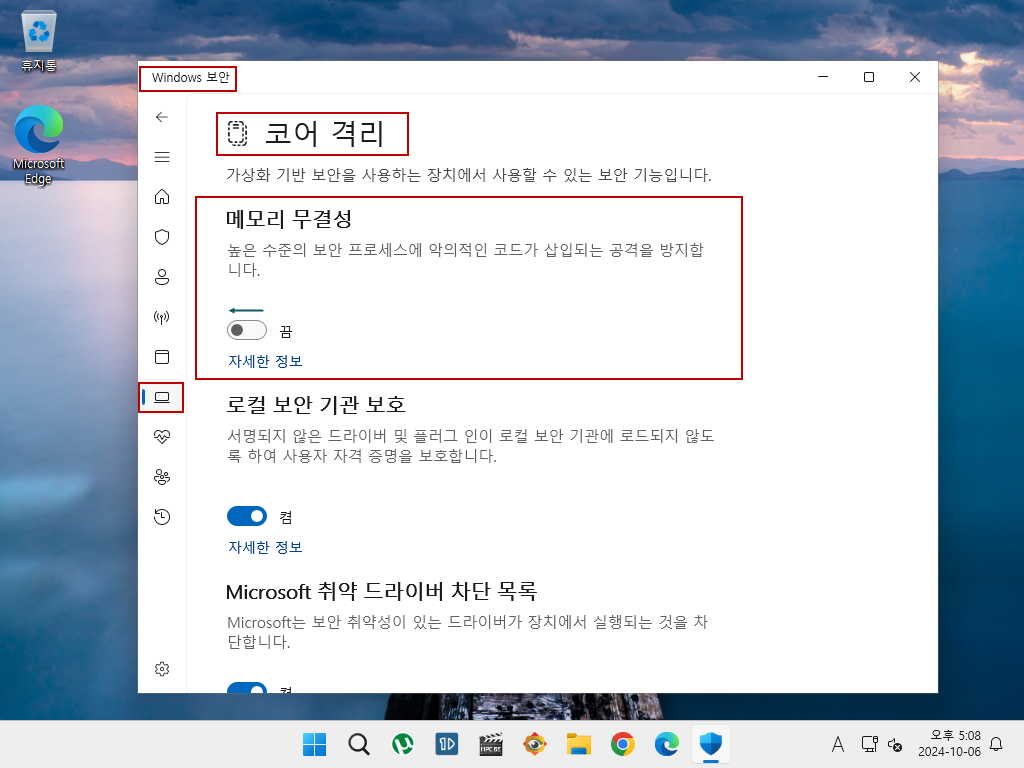Maximize the Windows 보안 window
1024x768 pixels.
point(869,77)
